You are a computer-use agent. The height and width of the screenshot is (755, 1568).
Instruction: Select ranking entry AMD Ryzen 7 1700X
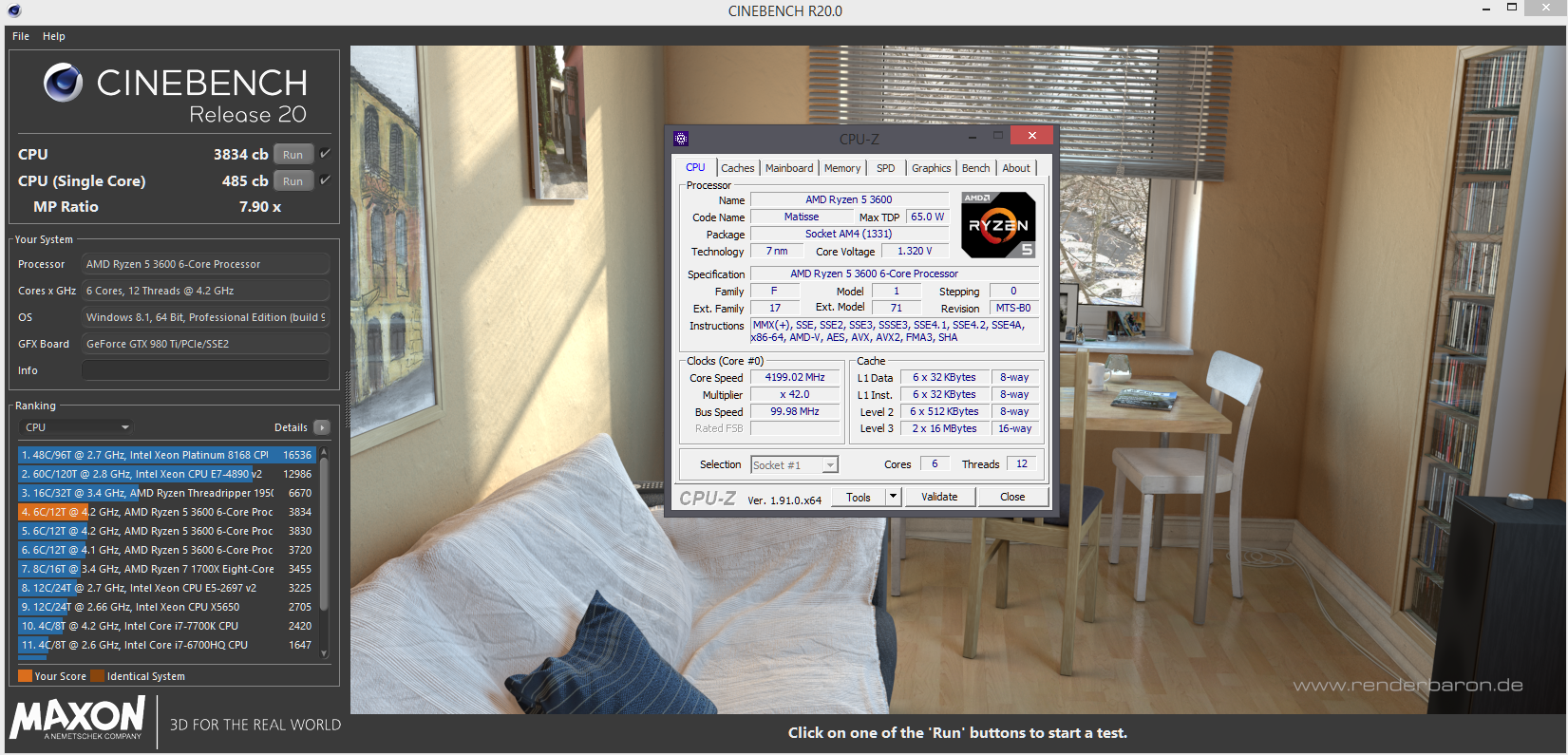[x=167, y=569]
